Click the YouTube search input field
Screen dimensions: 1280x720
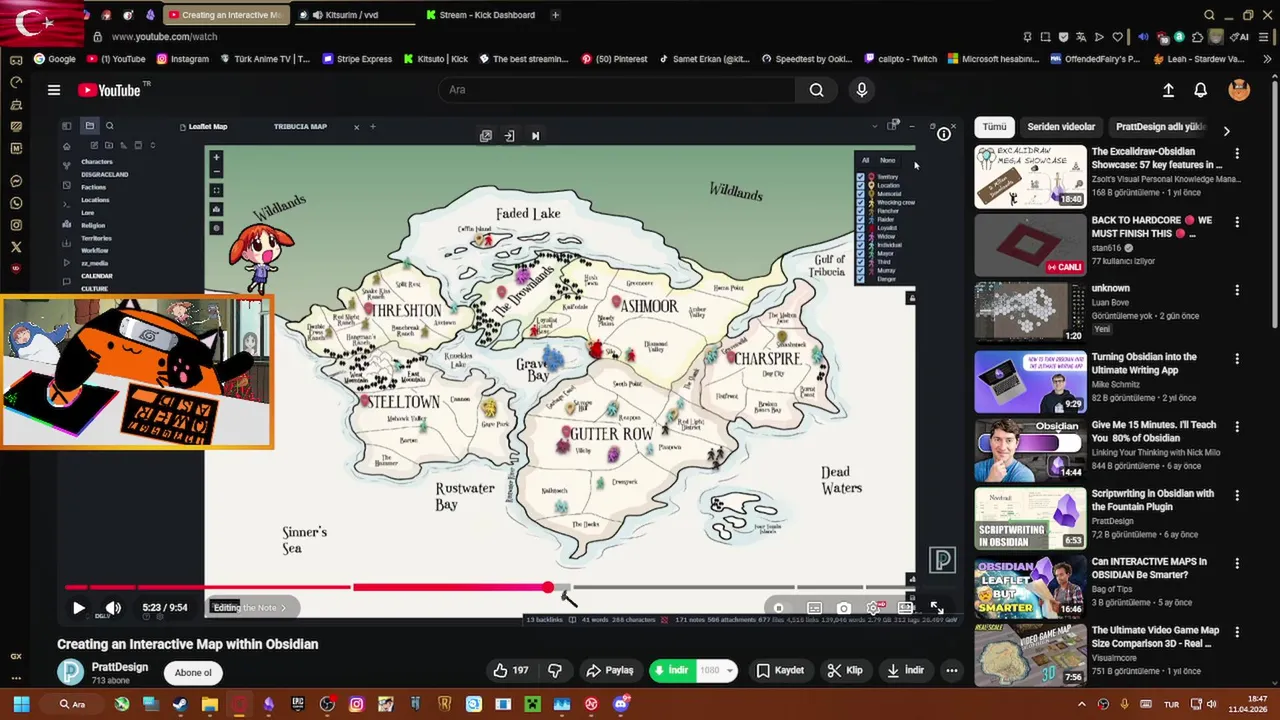pyautogui.click(x=617, y=90)
